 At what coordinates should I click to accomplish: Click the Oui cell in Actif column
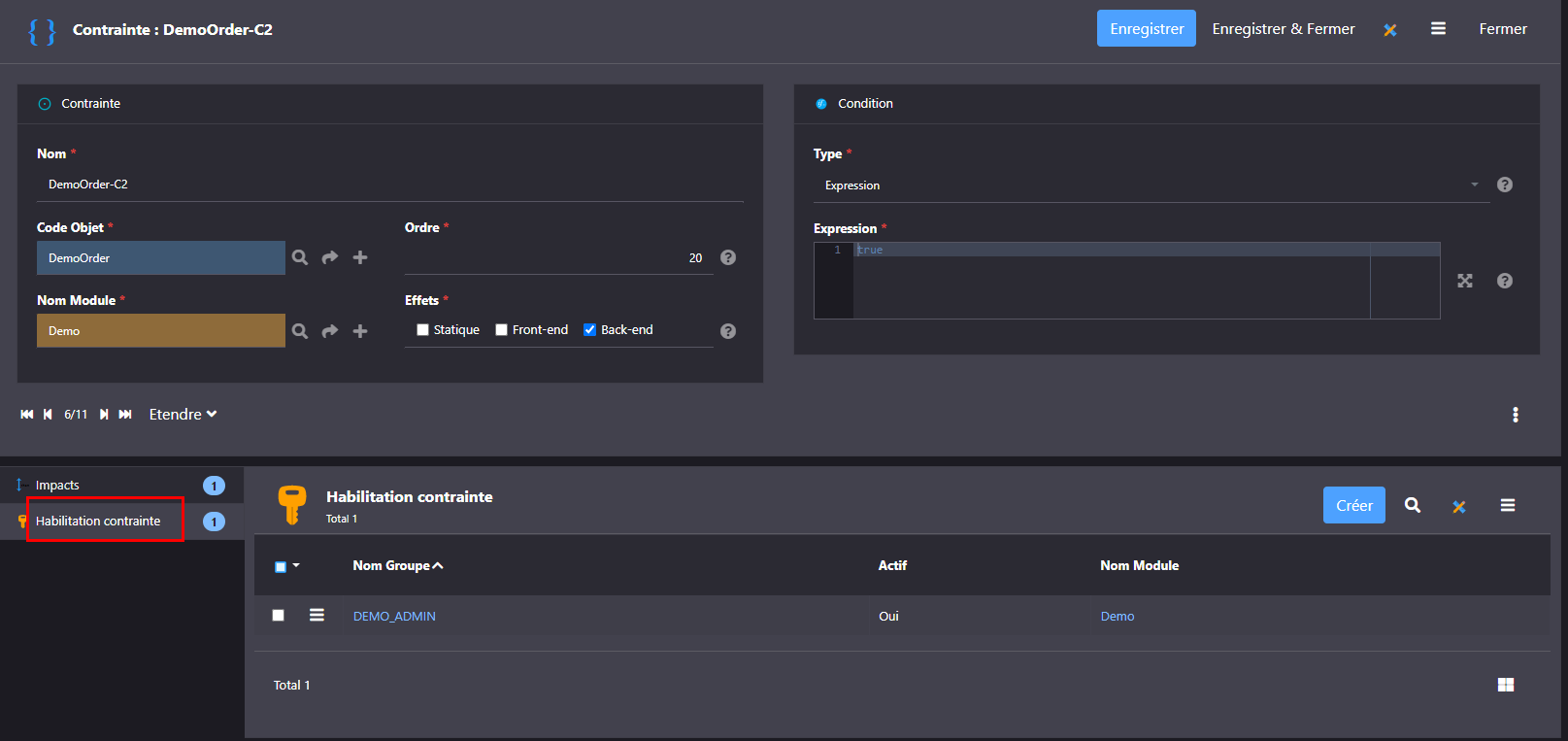point(888,616)
